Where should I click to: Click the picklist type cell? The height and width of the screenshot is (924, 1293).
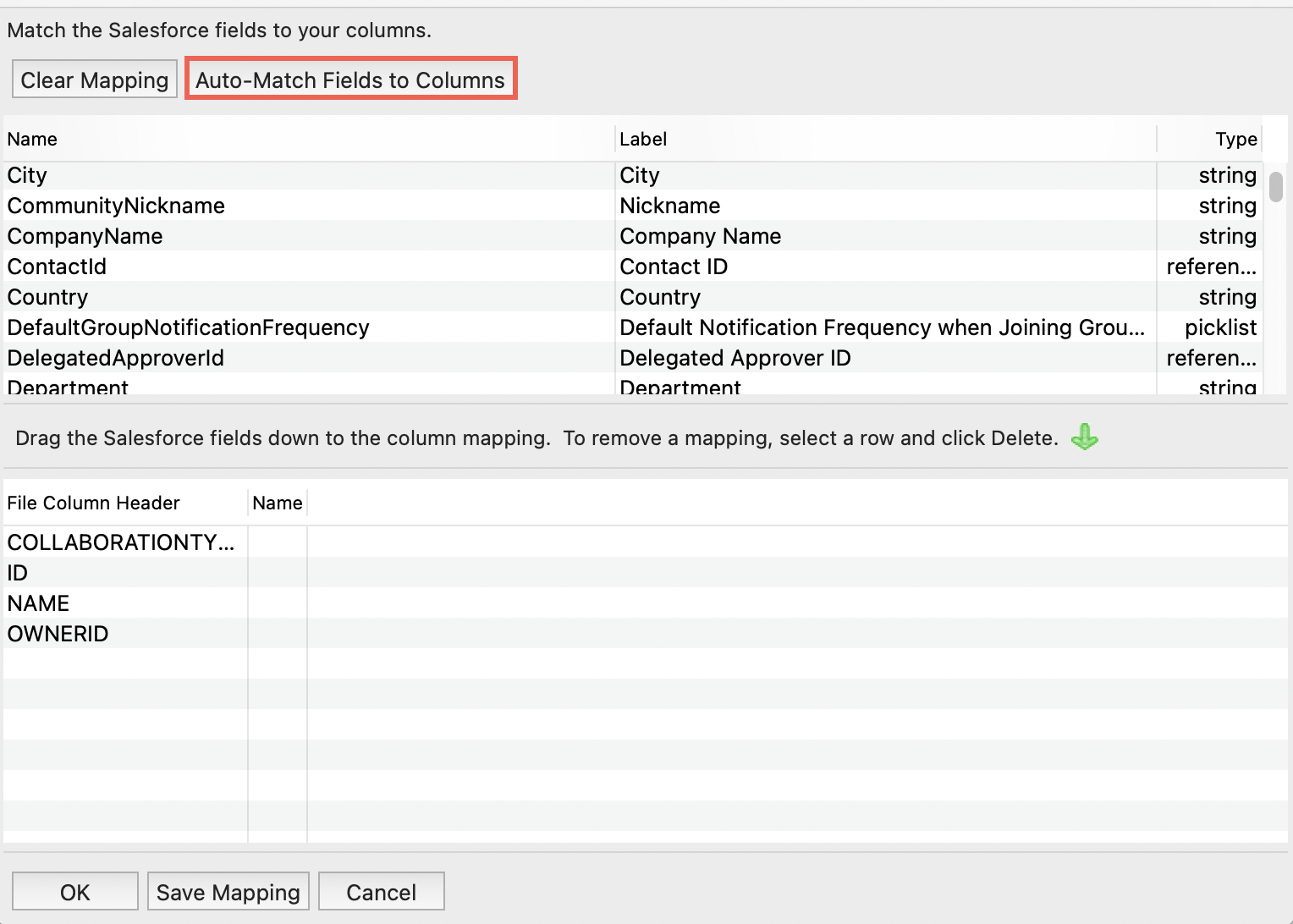click(1209, 327)
